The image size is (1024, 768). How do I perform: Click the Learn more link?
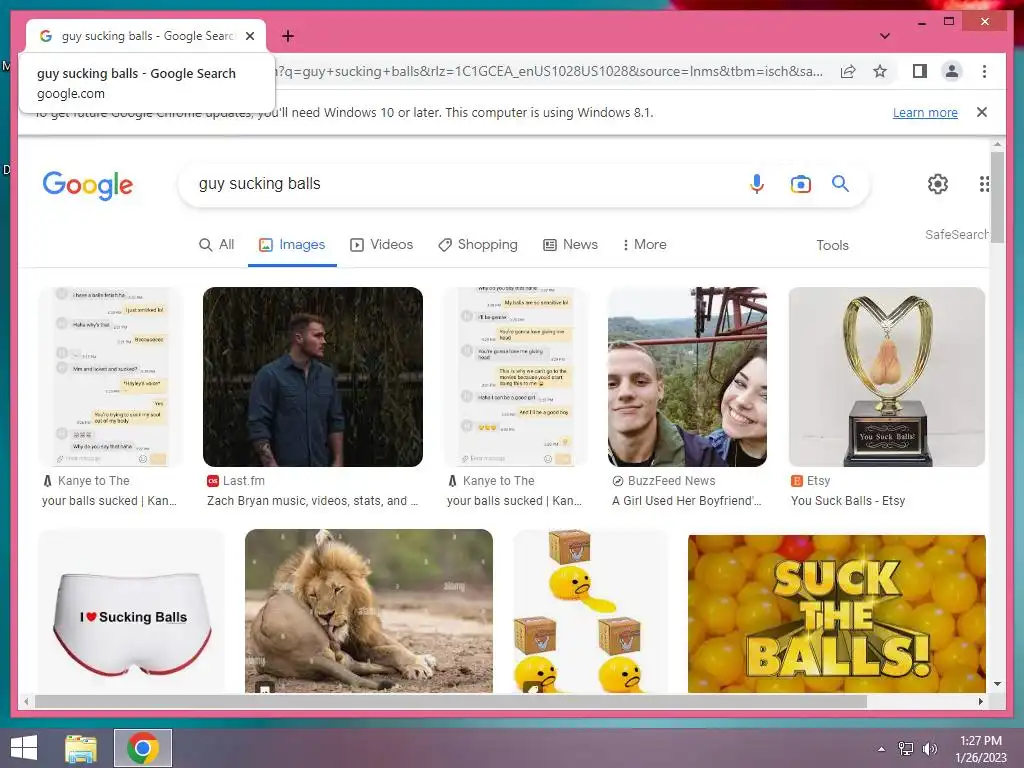click(x=925, y=113)
